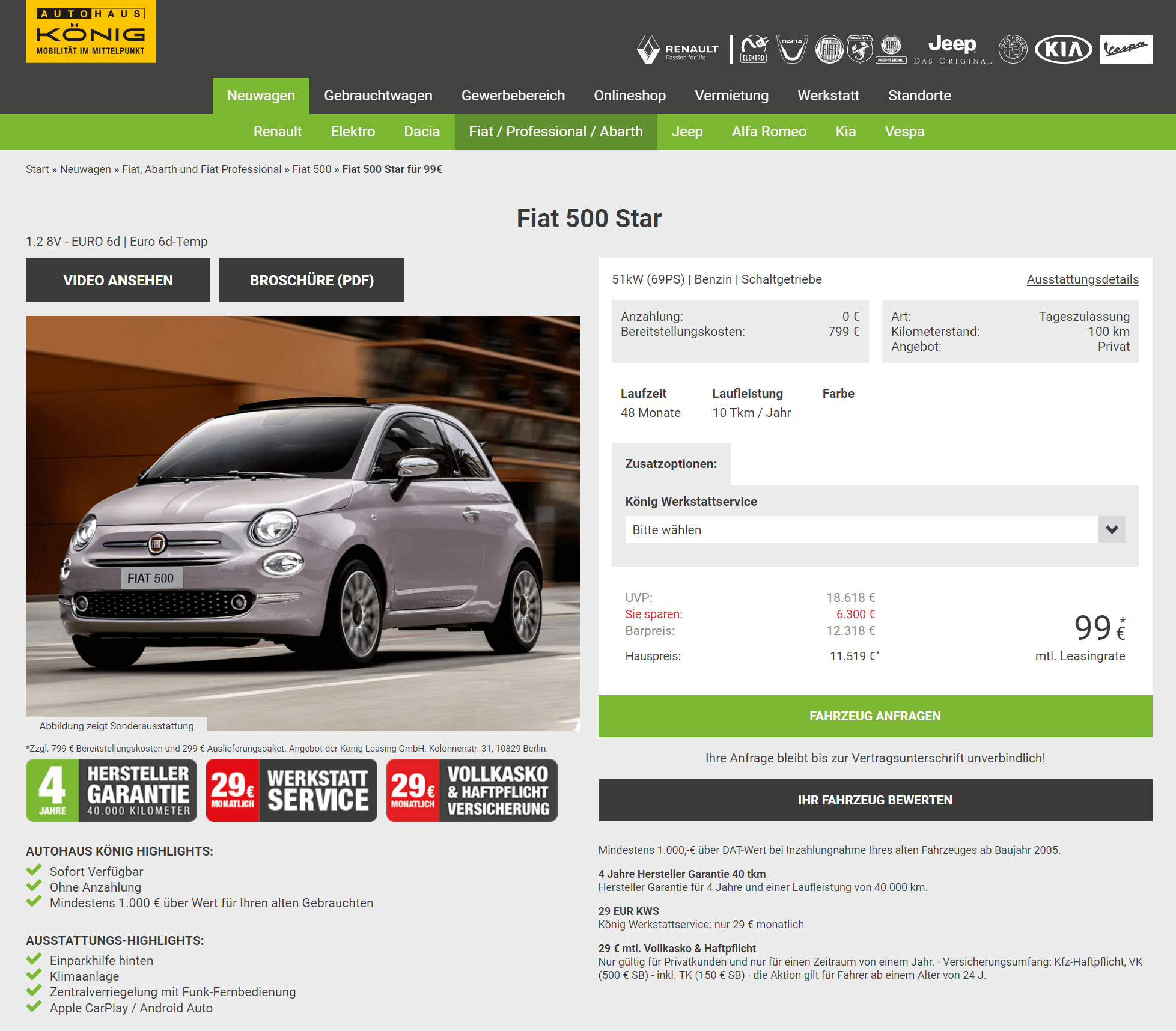Screen dimensions: 1176x1031
Task: Select Fiat / Professional / Abarth submenu tab
Action: [556, 132]
